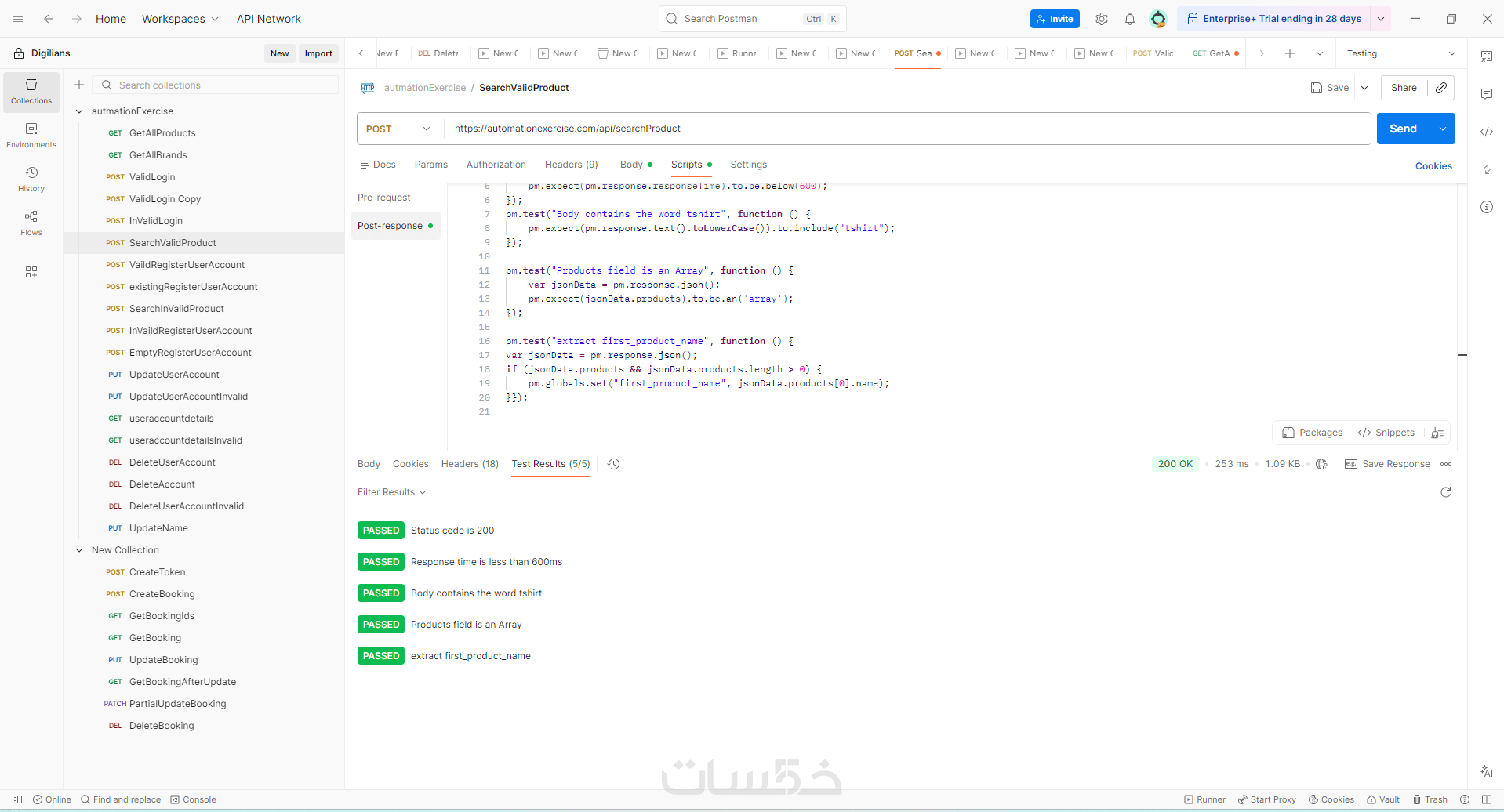Open the Send button options arrow
Screen dimensions: 1504x812
[x=1443, y=129]
